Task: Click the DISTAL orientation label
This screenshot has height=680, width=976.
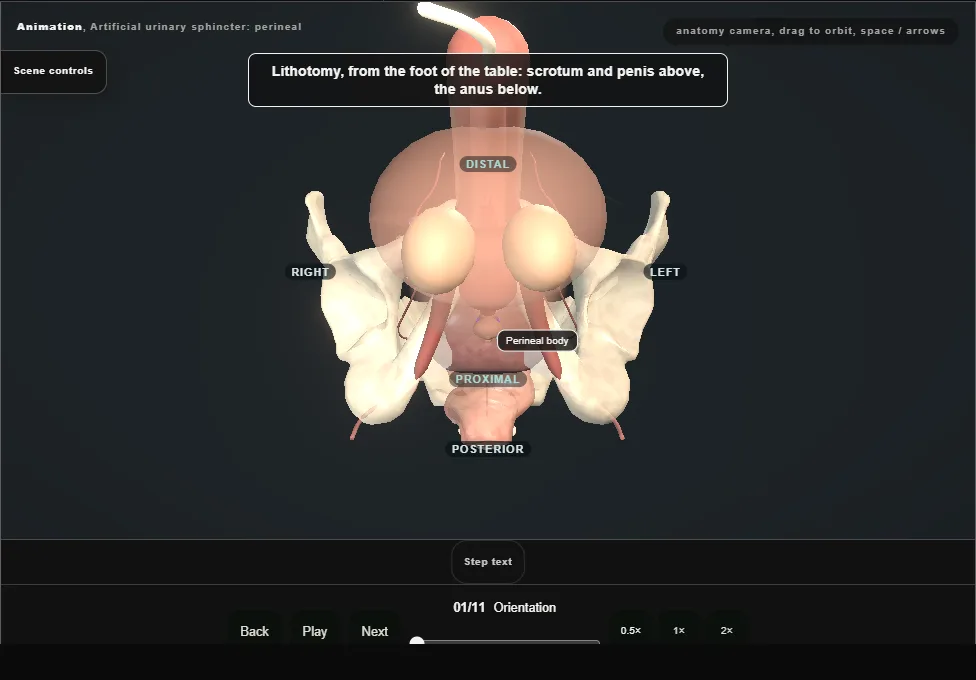Action: click(488, 164)
